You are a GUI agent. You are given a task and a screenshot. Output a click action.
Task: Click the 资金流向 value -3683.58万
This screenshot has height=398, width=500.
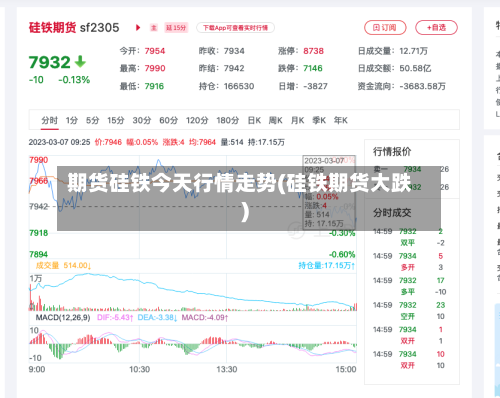pyautogui.click(x=423, y=86)
